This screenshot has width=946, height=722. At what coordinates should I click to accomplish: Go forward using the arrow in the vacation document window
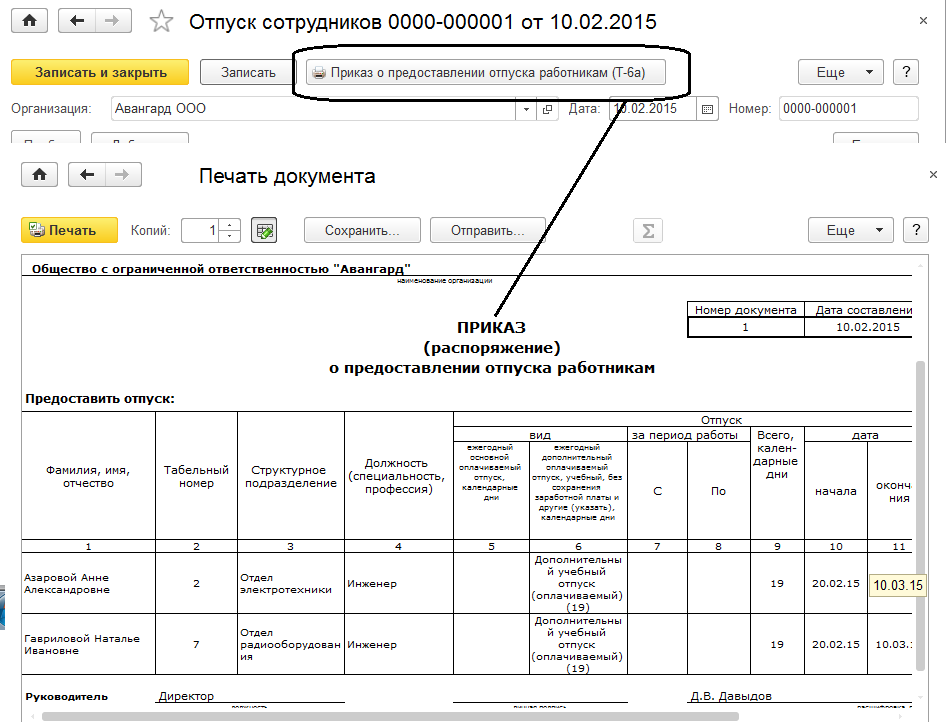point(113,21)
